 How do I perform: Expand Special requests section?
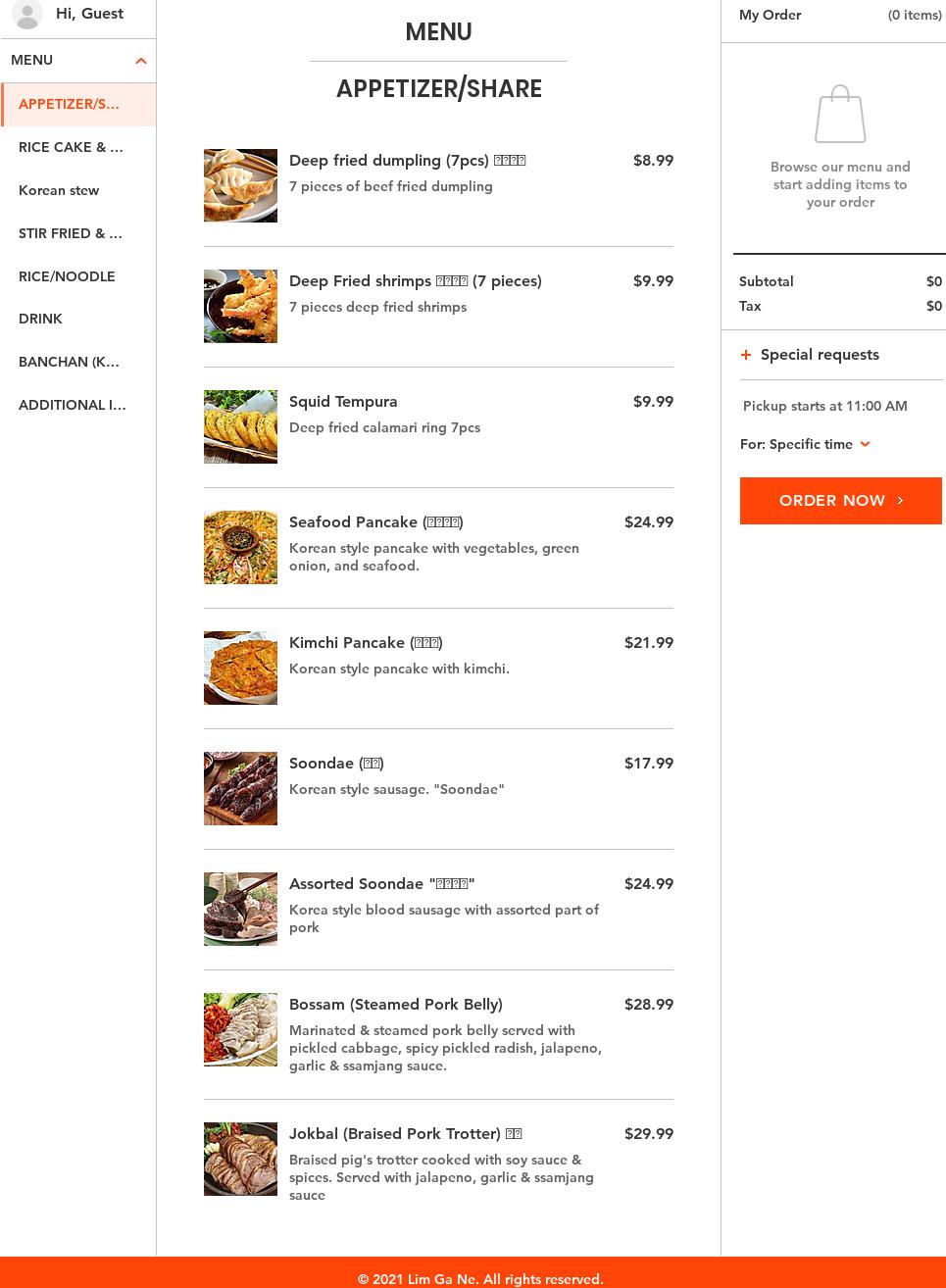tap(820, 355)
